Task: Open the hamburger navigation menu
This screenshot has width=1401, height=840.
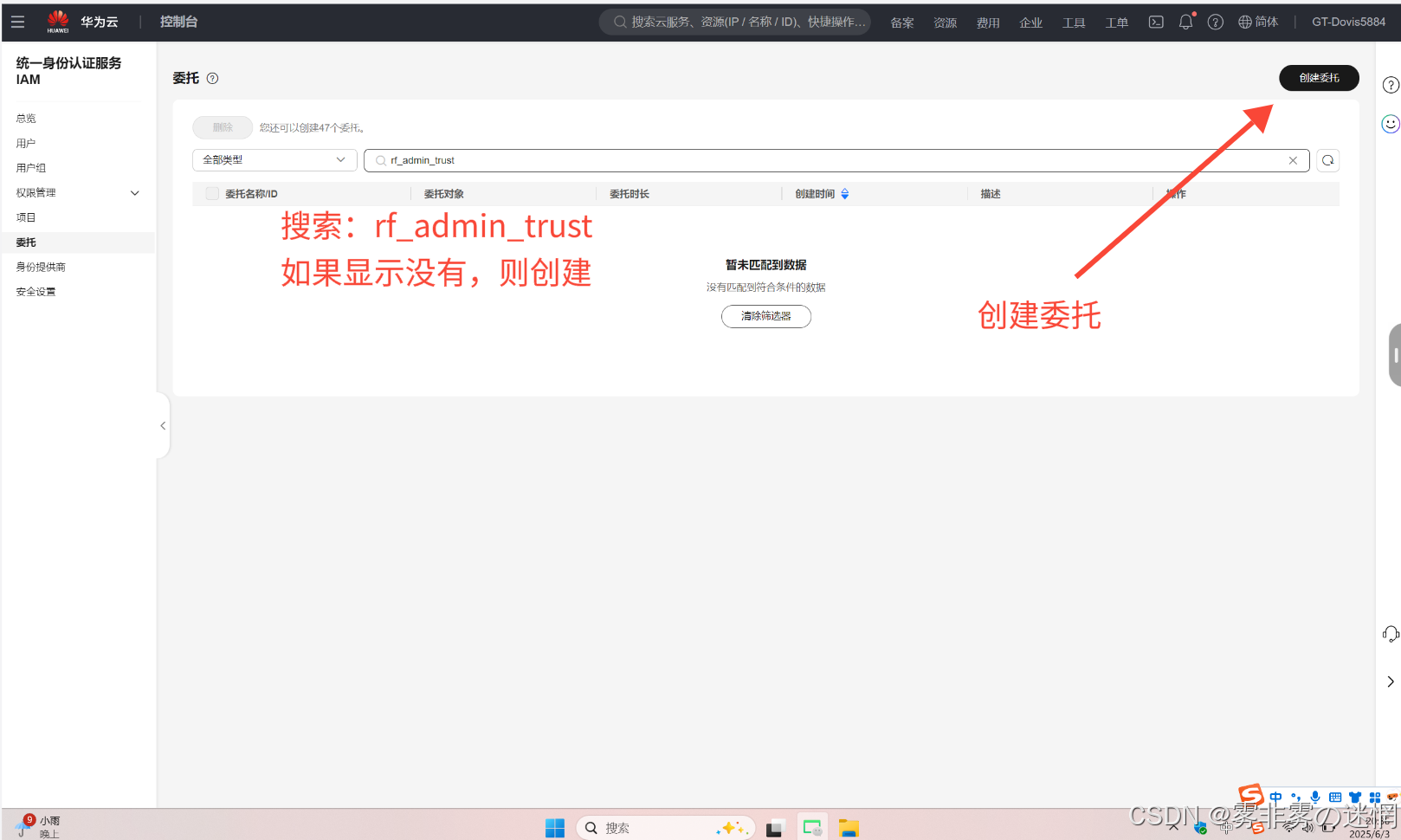Action: tap(17, 22)
